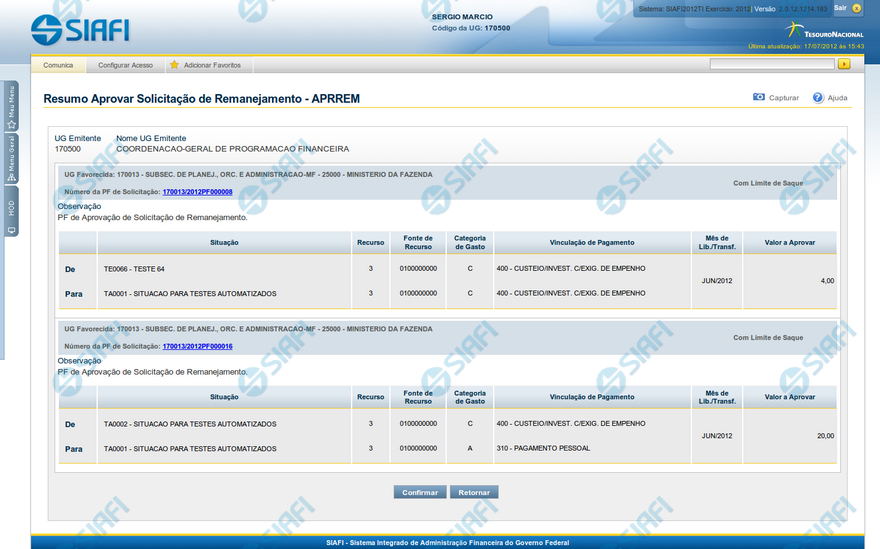Click the Sair logout text
880x549 pixels.
[840, 8]
